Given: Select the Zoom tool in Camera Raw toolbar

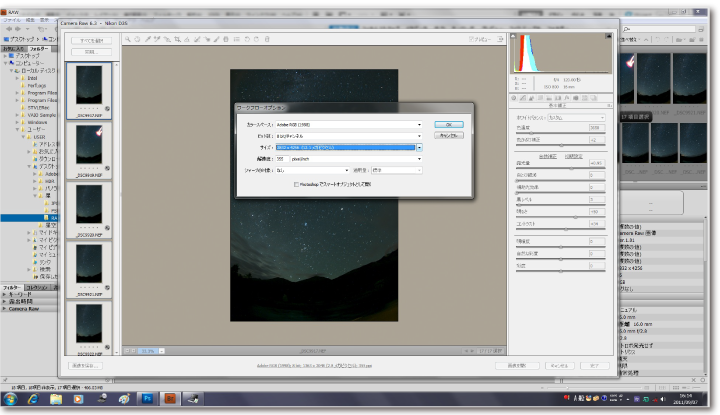Looking at the screenshot, I should click(128, 39).
